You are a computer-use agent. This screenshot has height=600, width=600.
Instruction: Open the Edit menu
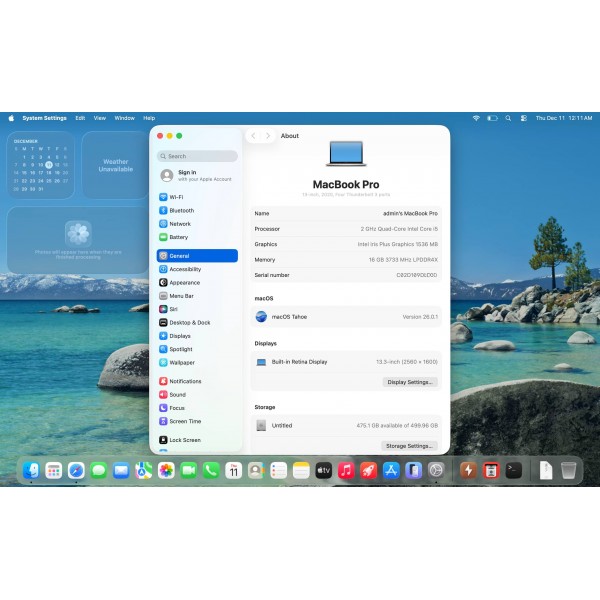pos(80,118)
